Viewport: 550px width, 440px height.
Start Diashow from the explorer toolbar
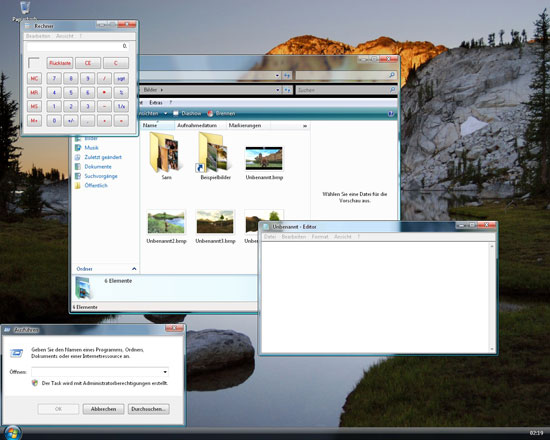(187, 113)
